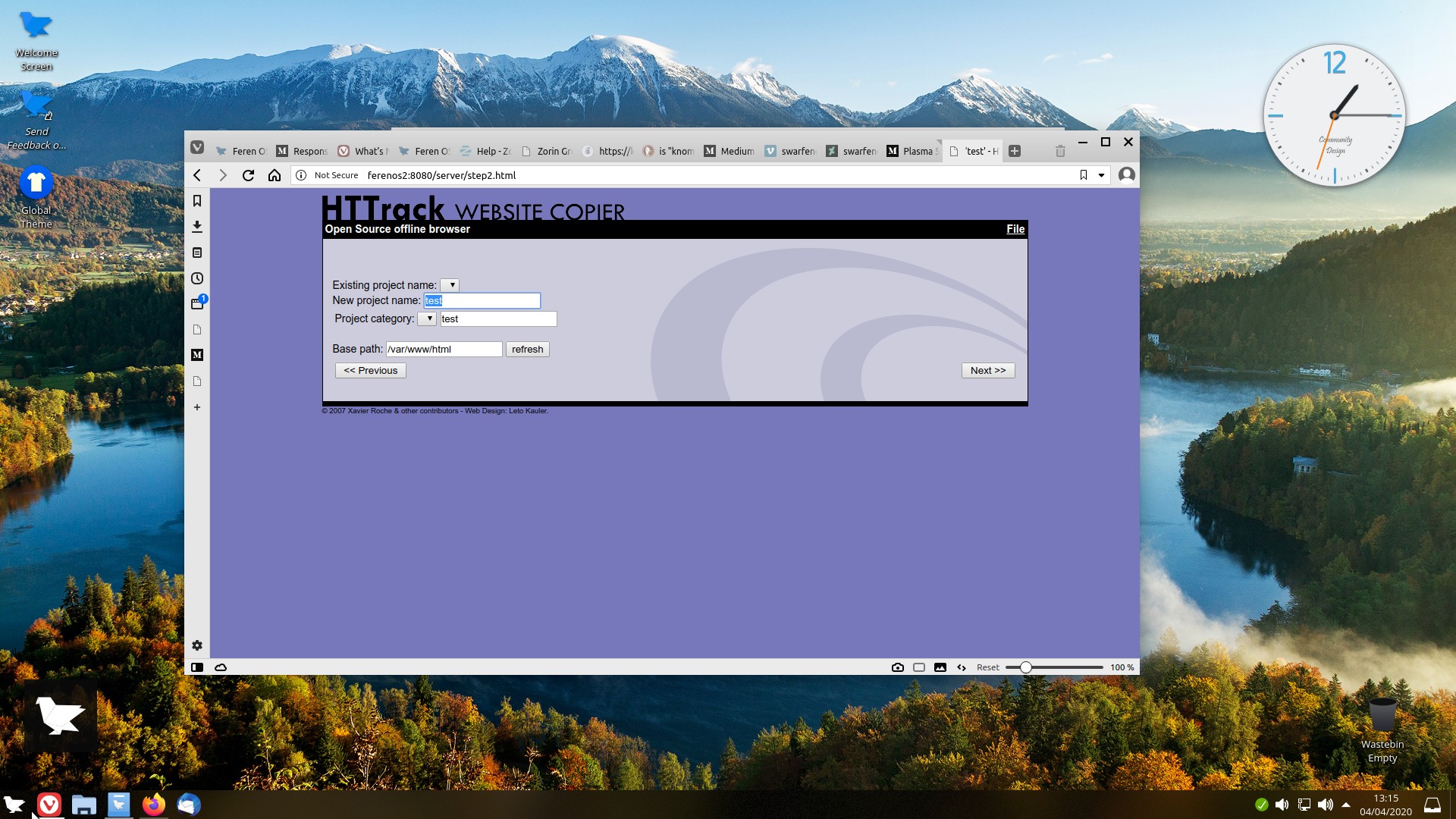Screen dimensions: 1456x819
Task: Open the Project category dropdown
Action: pyautogui.click(x=427, y=318)
